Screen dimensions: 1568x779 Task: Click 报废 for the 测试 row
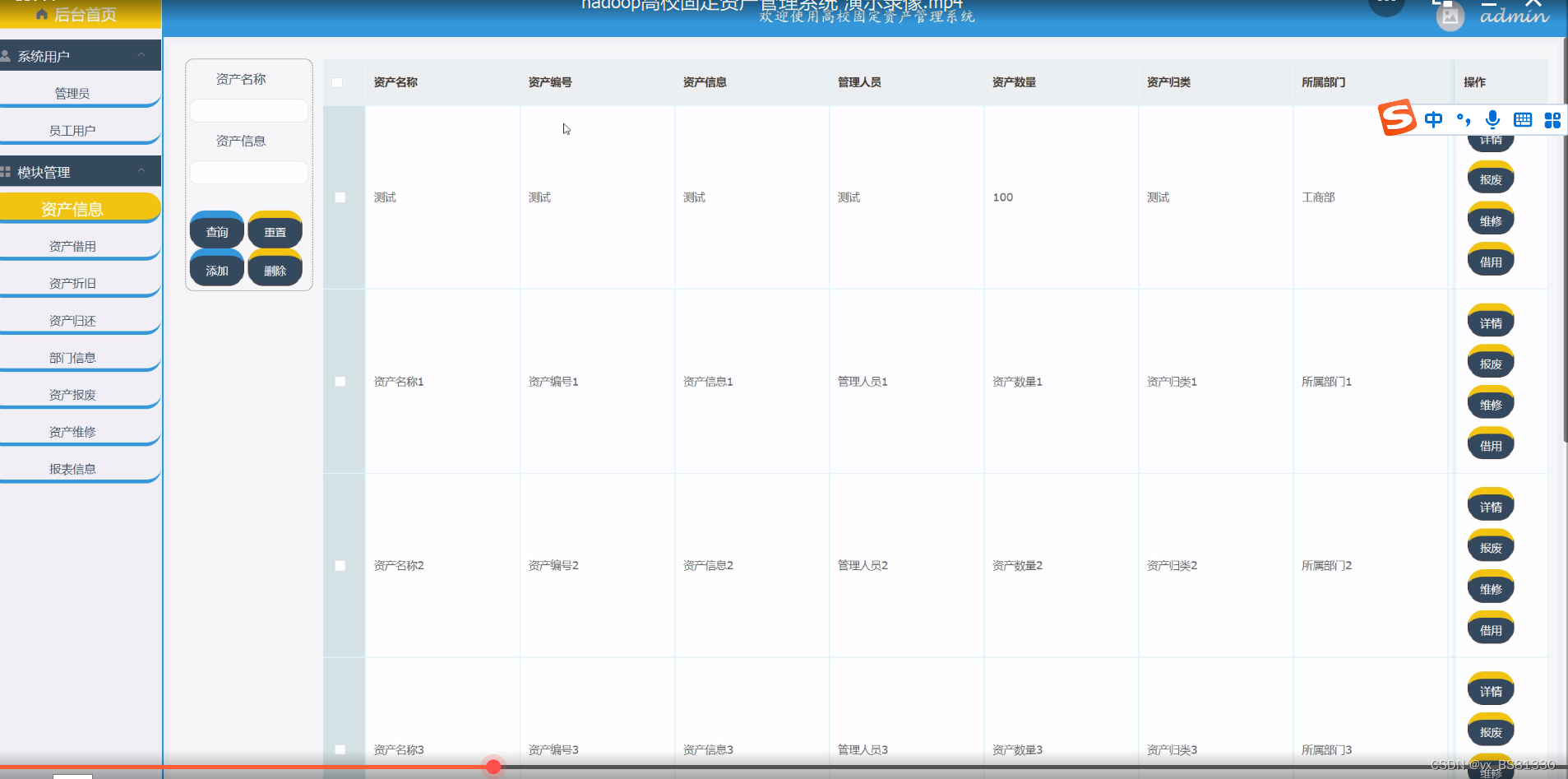(1491, 179)
